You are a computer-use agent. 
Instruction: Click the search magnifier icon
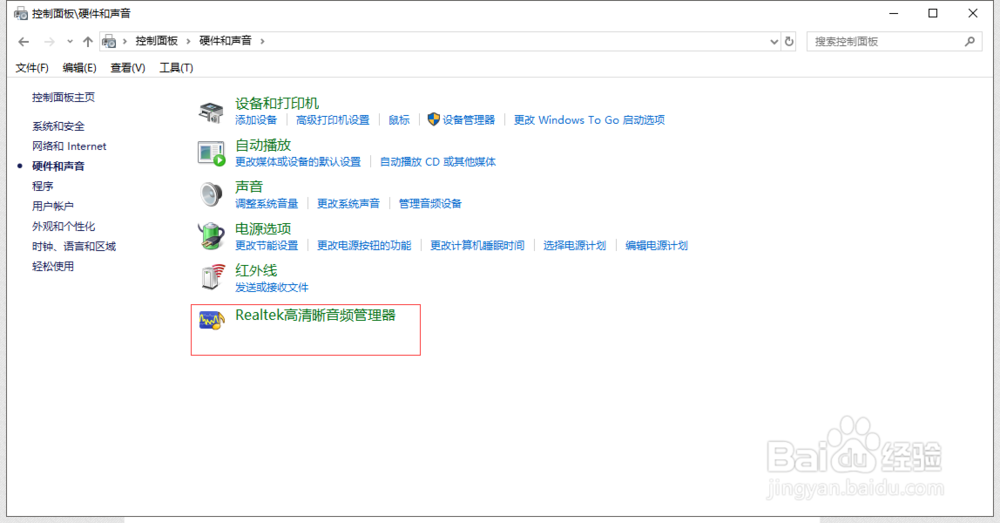(970, 41)
